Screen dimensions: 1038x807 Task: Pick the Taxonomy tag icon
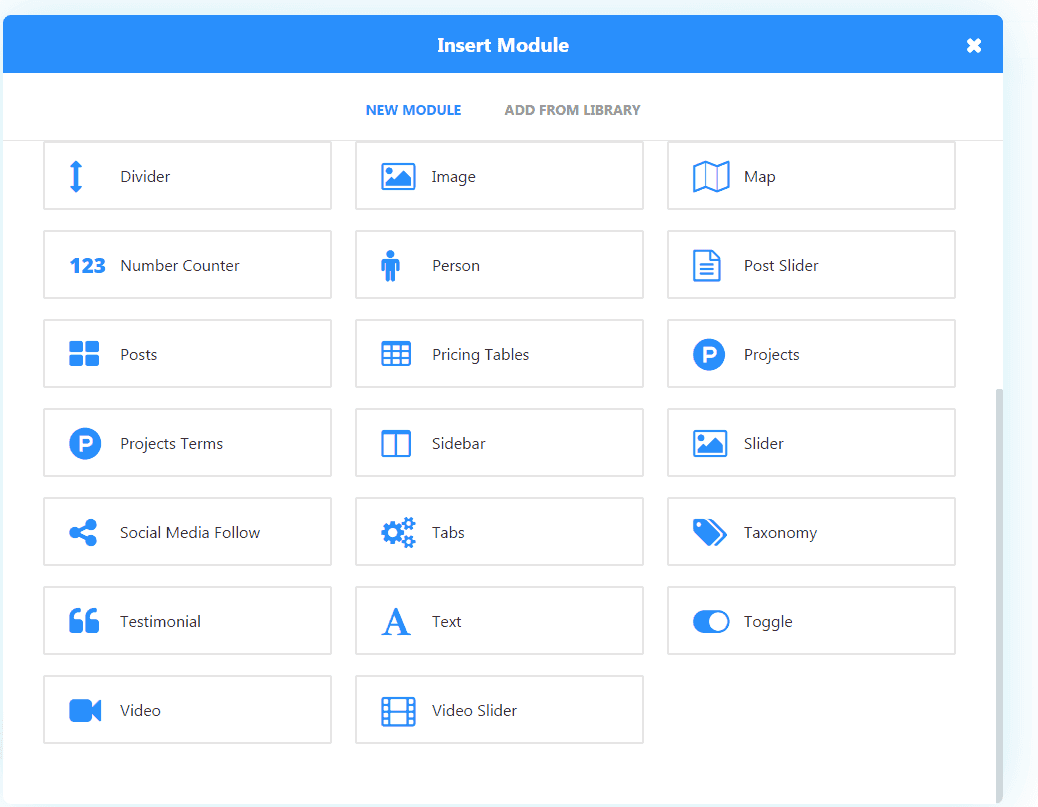click(x=710, y=533)
